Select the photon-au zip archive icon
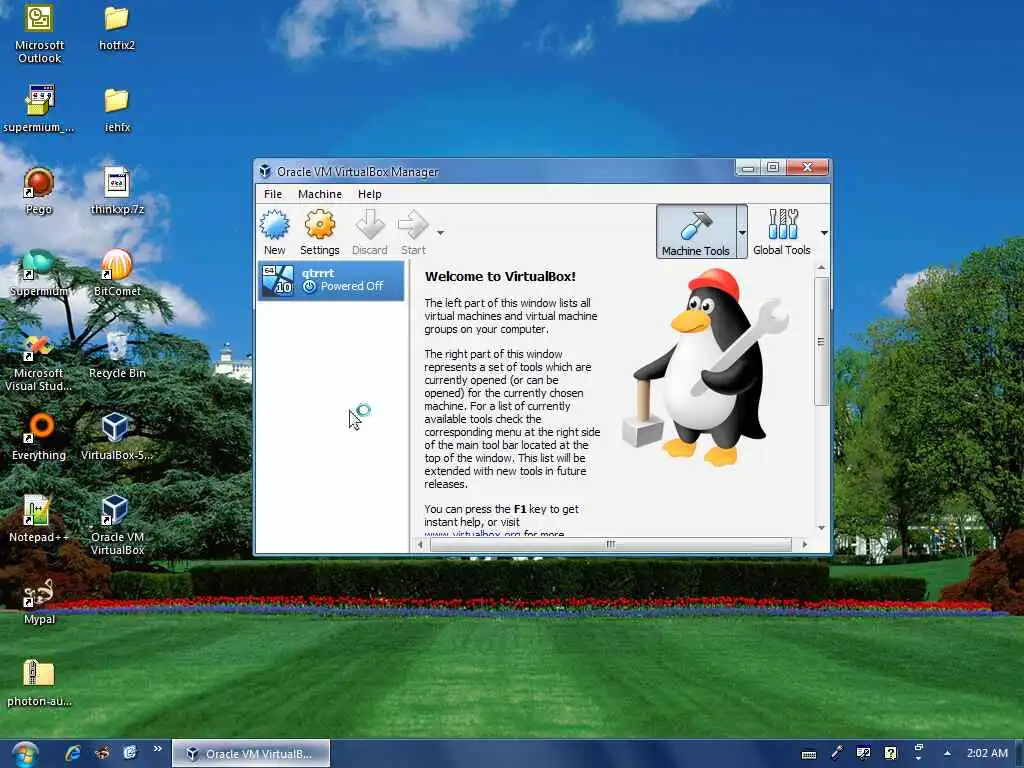The image size is (1024, 768). click(39, 683)
